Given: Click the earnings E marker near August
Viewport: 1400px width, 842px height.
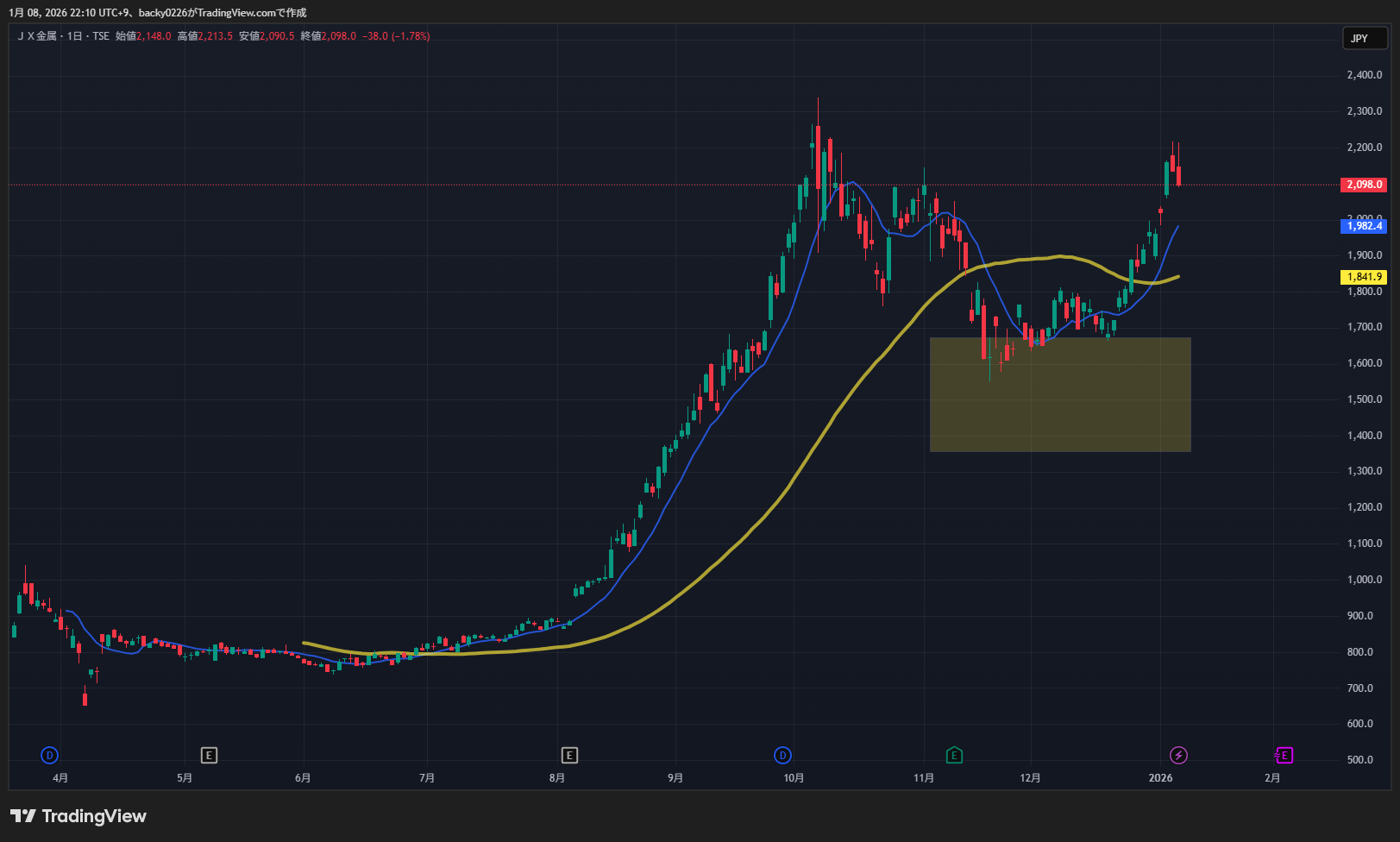Looking at the screenshot, I should tap(568, 756).
